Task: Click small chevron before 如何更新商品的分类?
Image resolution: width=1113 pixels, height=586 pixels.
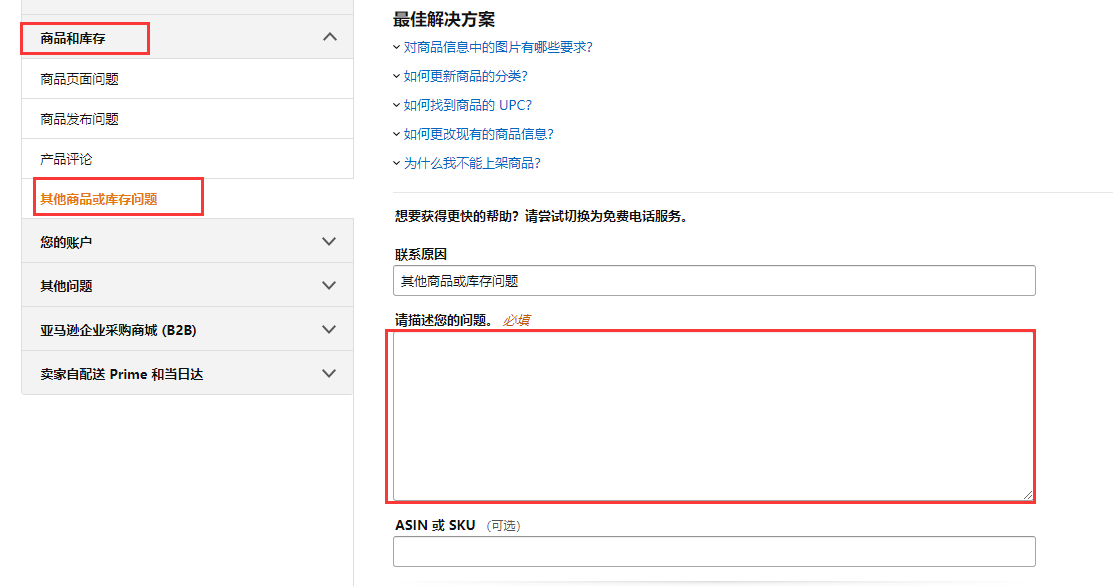Action: 397,76
